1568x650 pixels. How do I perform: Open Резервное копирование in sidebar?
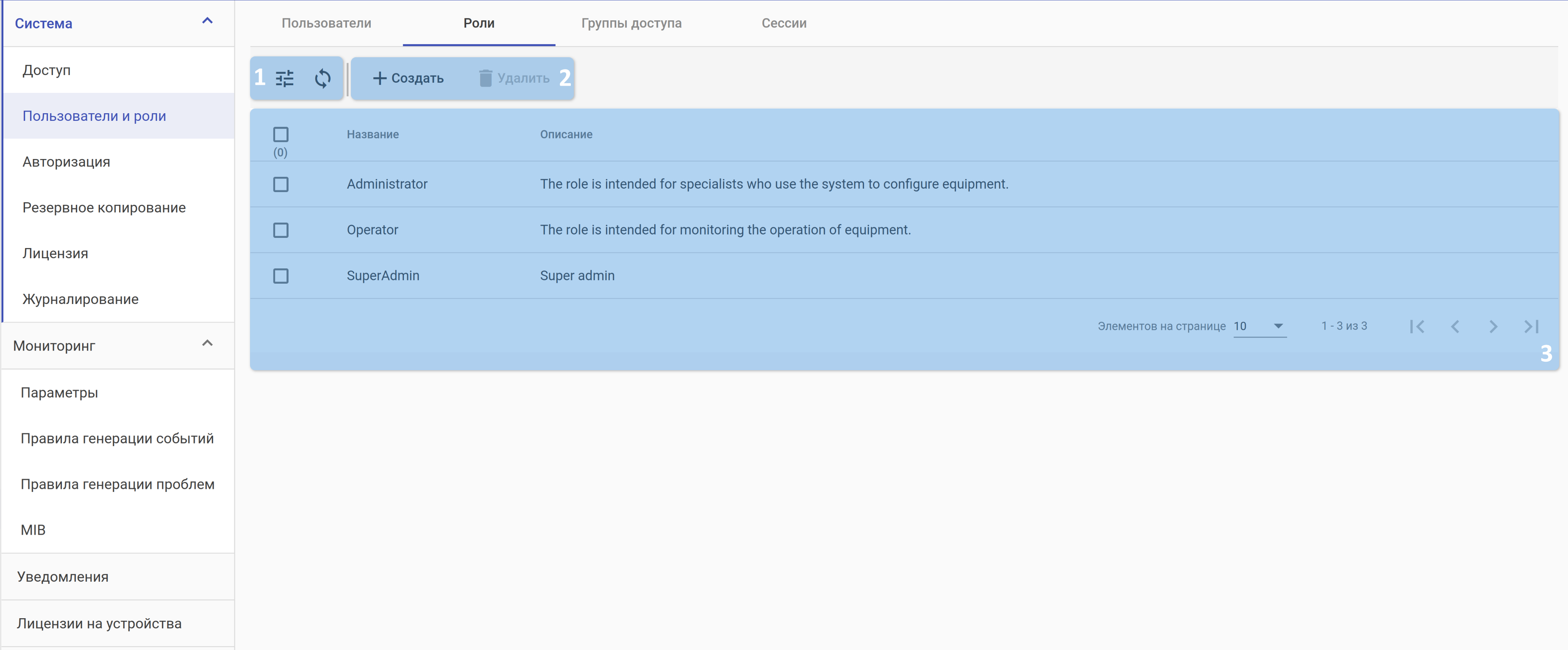pos(104,208)
